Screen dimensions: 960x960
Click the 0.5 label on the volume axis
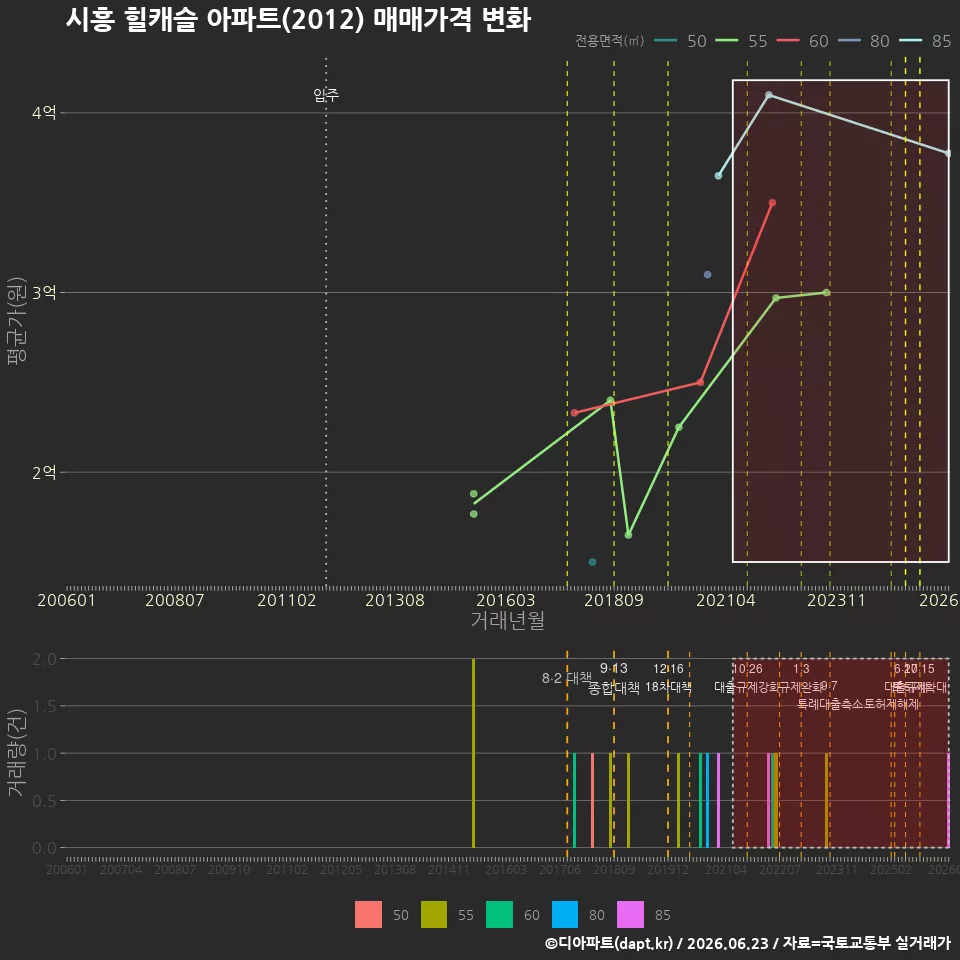pyautogui.click(x=44, y=800)
